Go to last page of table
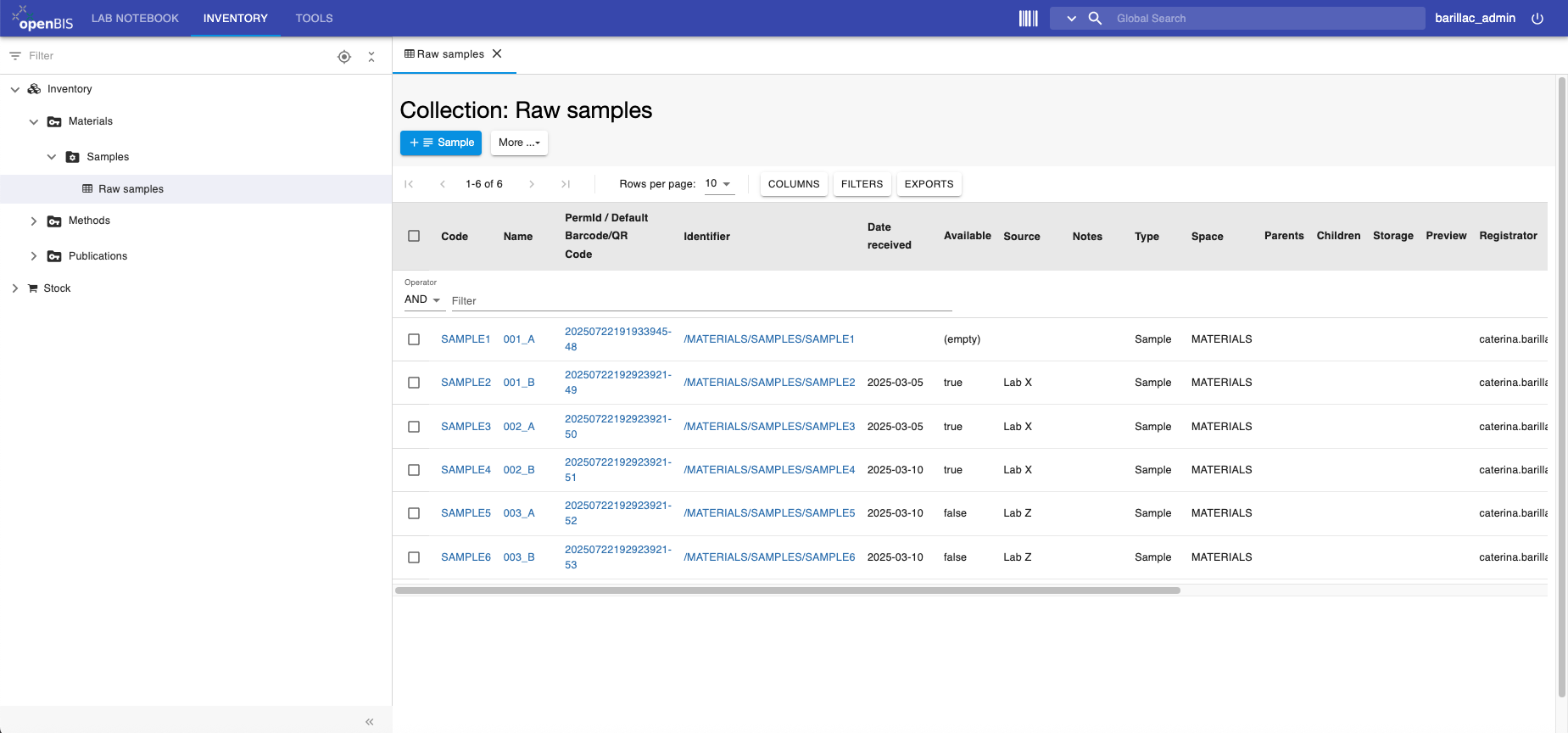 (x=566, y=184)
